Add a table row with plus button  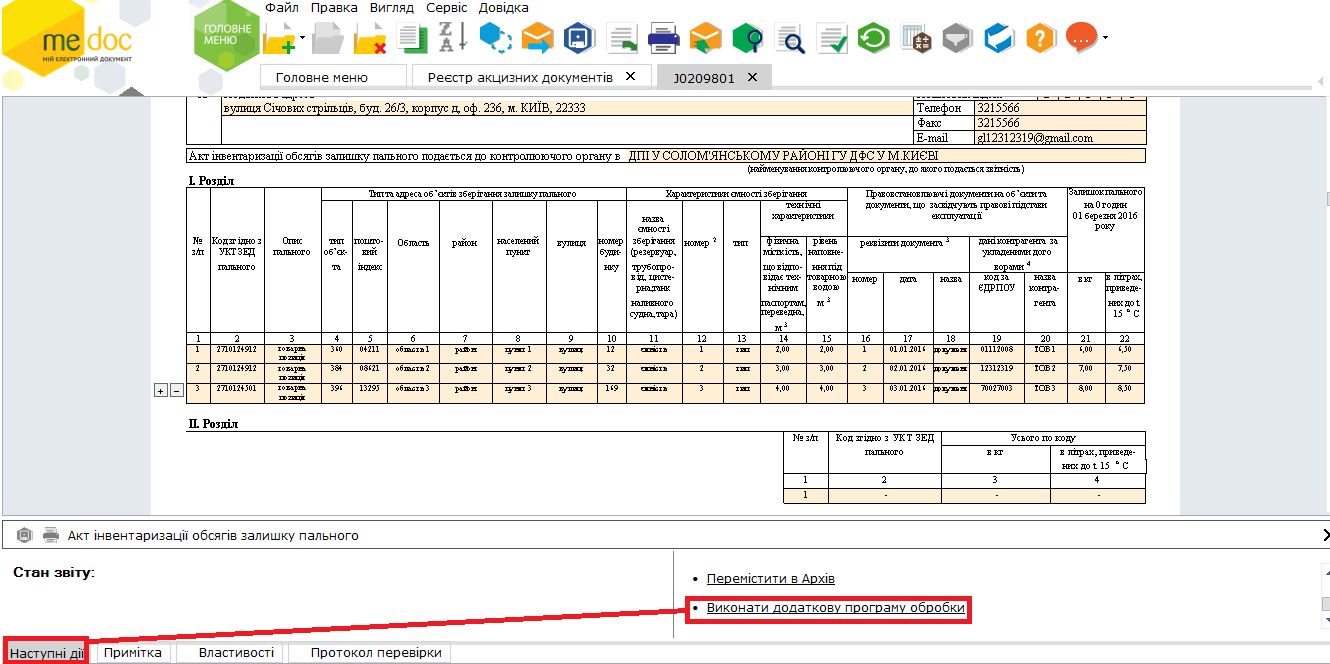click(x=160, y=390)
